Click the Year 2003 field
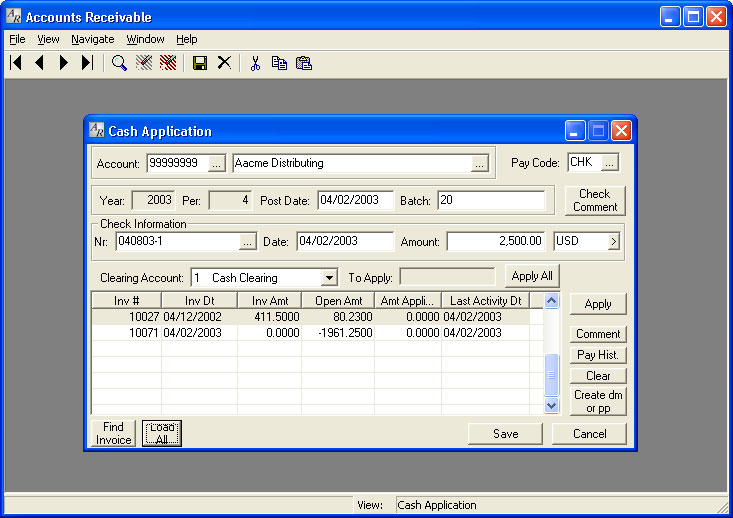 (154, 200)
